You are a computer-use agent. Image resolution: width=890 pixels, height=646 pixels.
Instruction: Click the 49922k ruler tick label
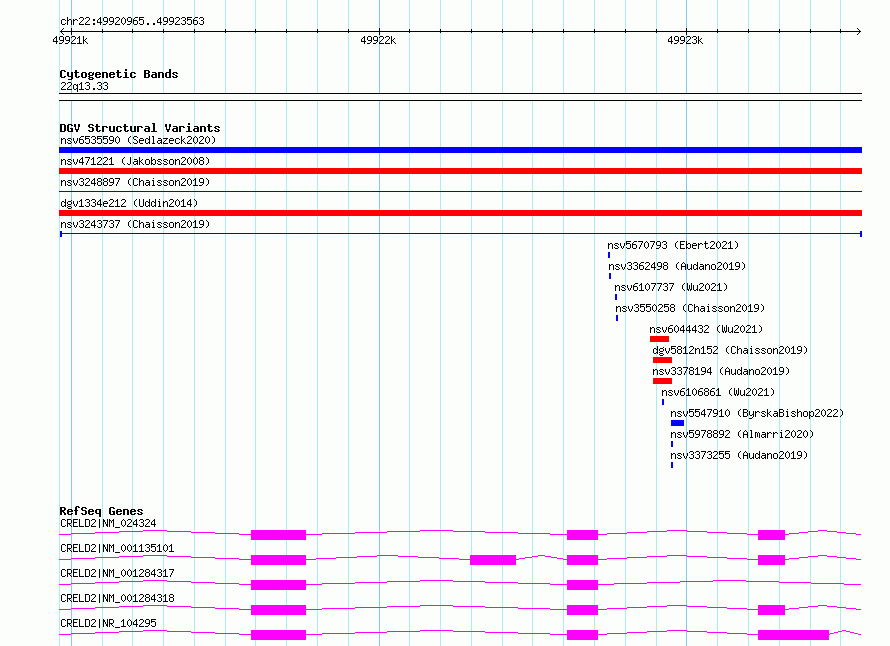click(x=378, y=40)
